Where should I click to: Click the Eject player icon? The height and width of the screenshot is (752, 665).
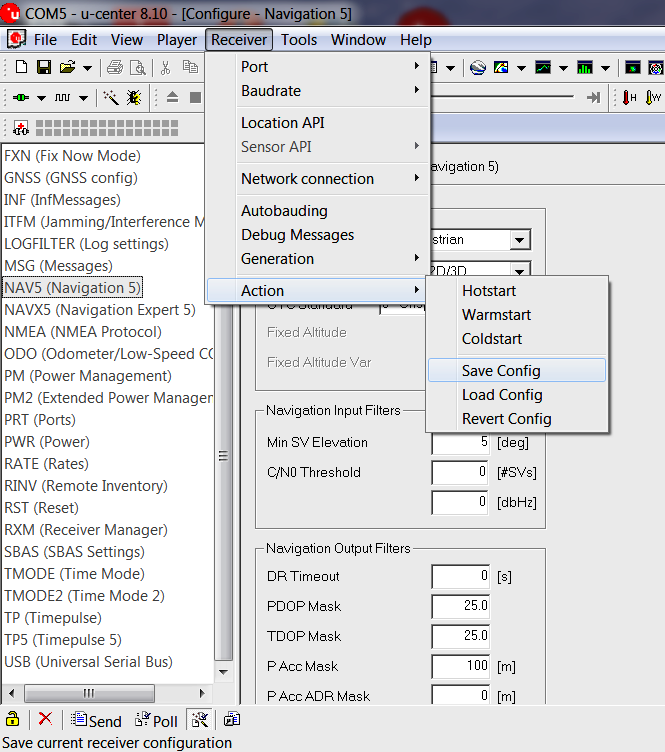click(x=173, y=97)
